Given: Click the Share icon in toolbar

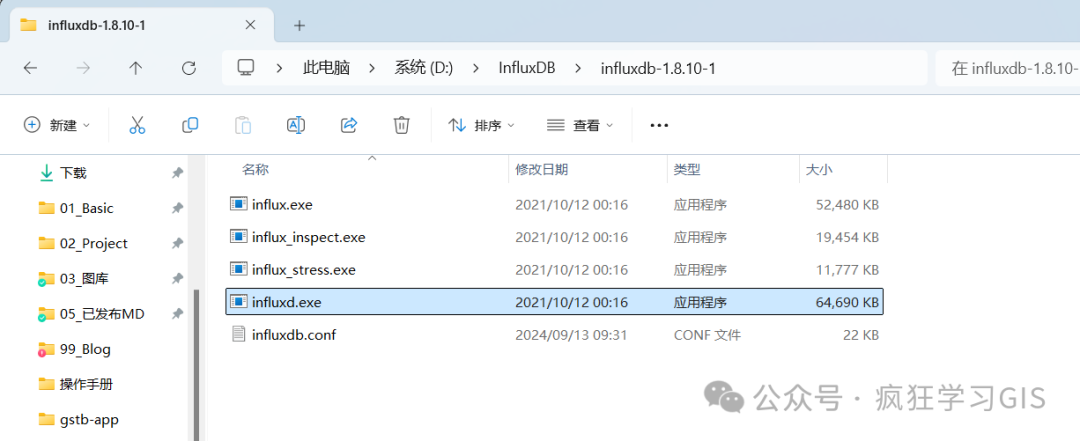Looking at the screenshot, I should (x=349, y=125).
